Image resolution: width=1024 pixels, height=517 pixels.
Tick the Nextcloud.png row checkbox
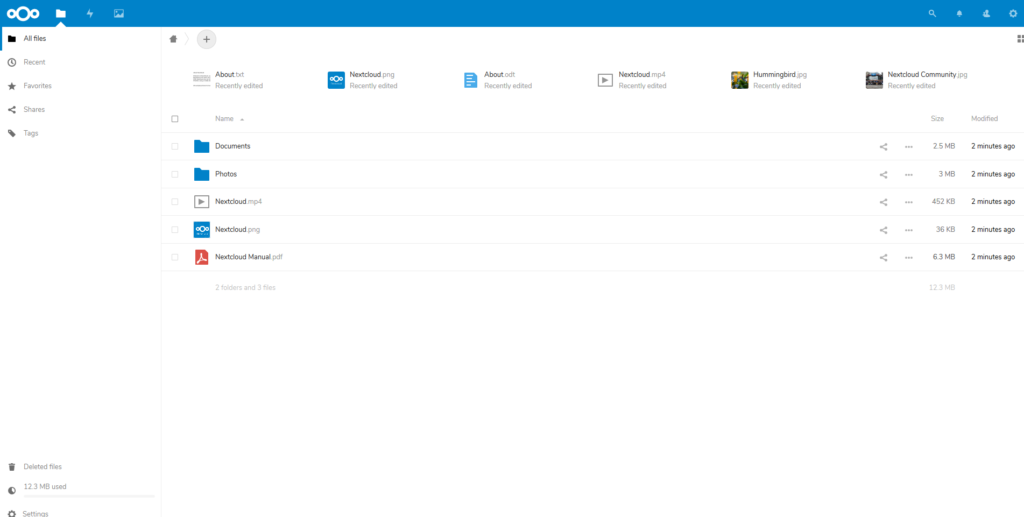[174, 230]
